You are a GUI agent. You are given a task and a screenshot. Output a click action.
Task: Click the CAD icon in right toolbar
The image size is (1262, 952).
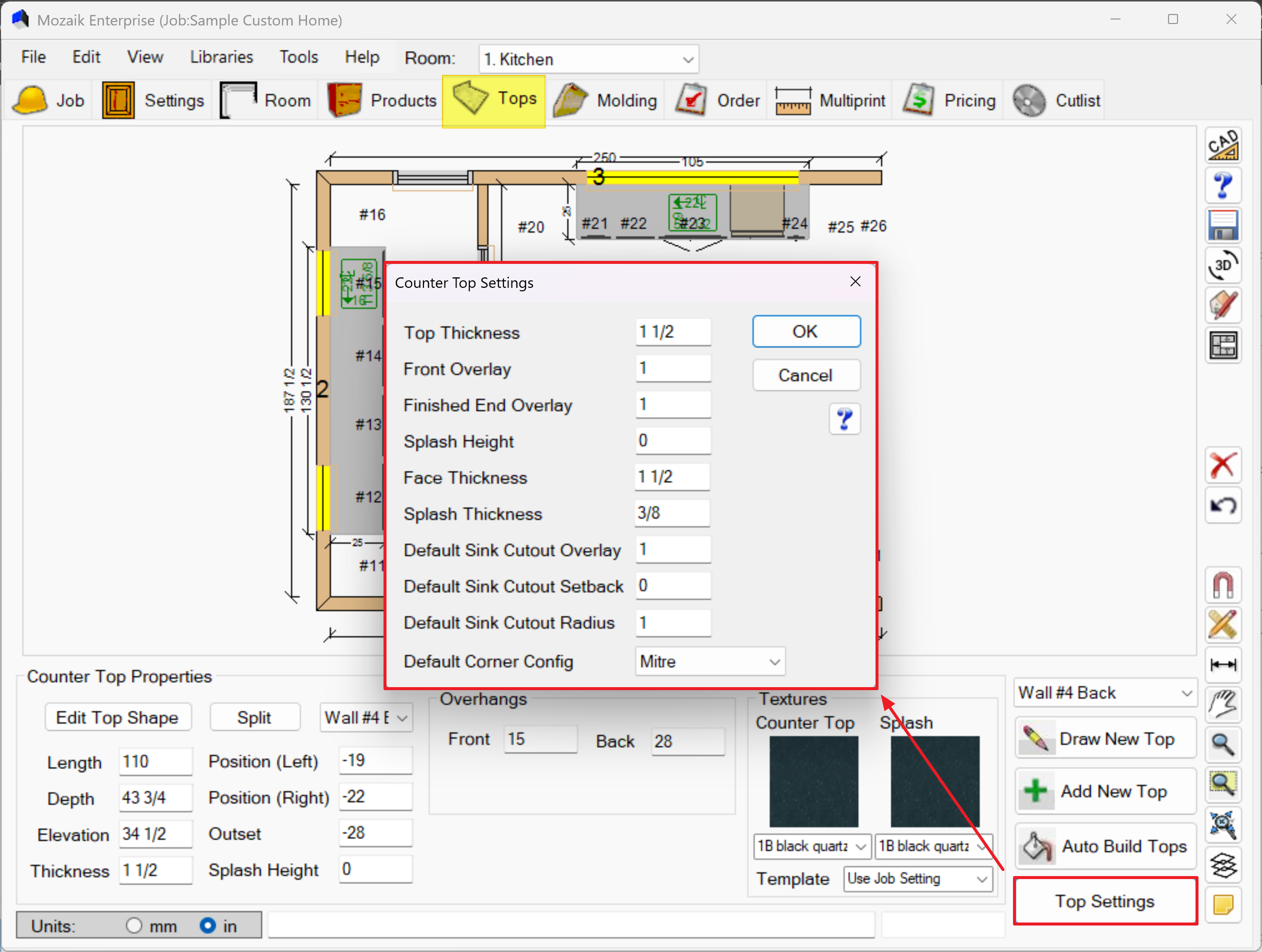pos(1222,145)
